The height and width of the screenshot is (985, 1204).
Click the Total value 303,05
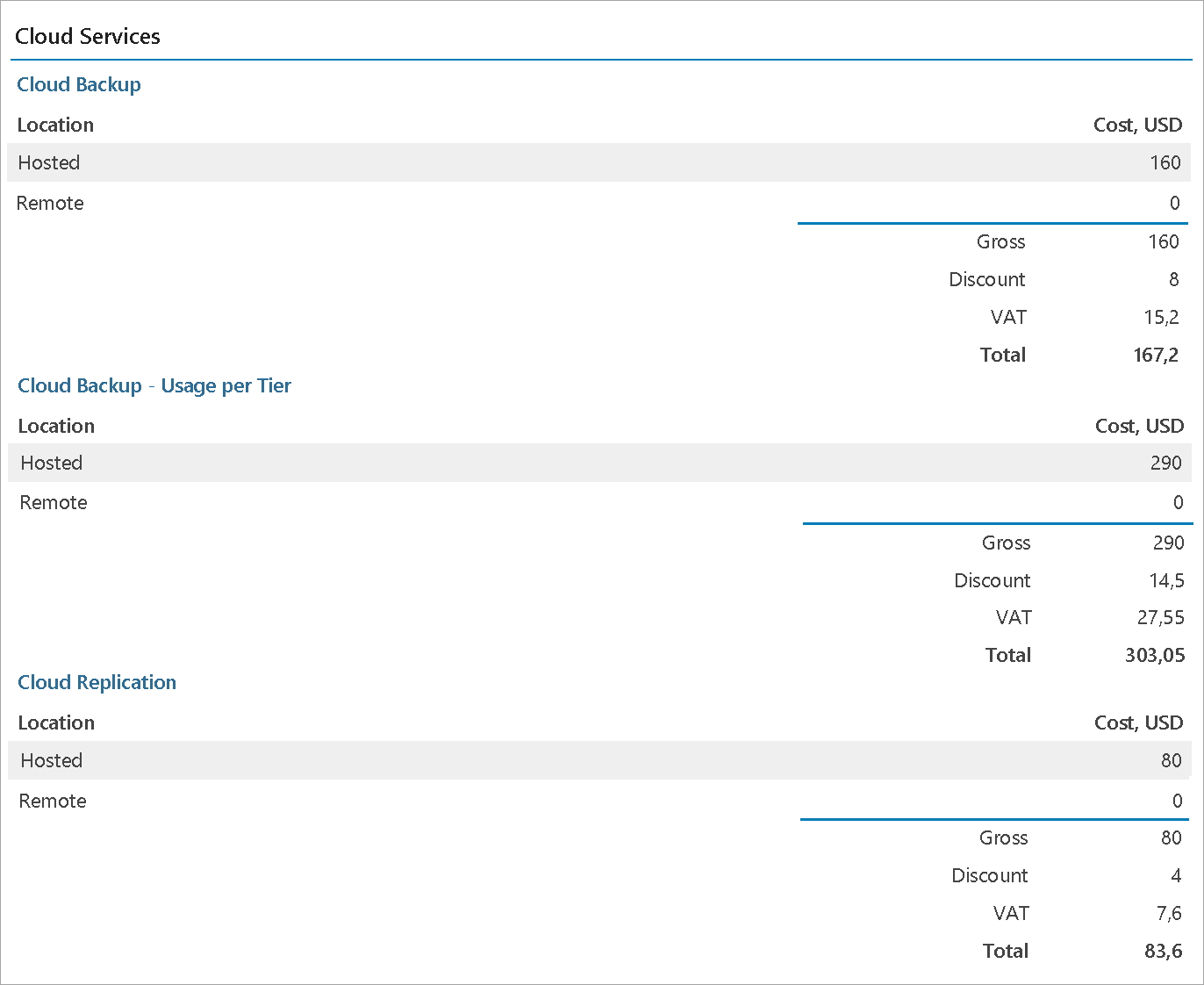[1155, 655]
